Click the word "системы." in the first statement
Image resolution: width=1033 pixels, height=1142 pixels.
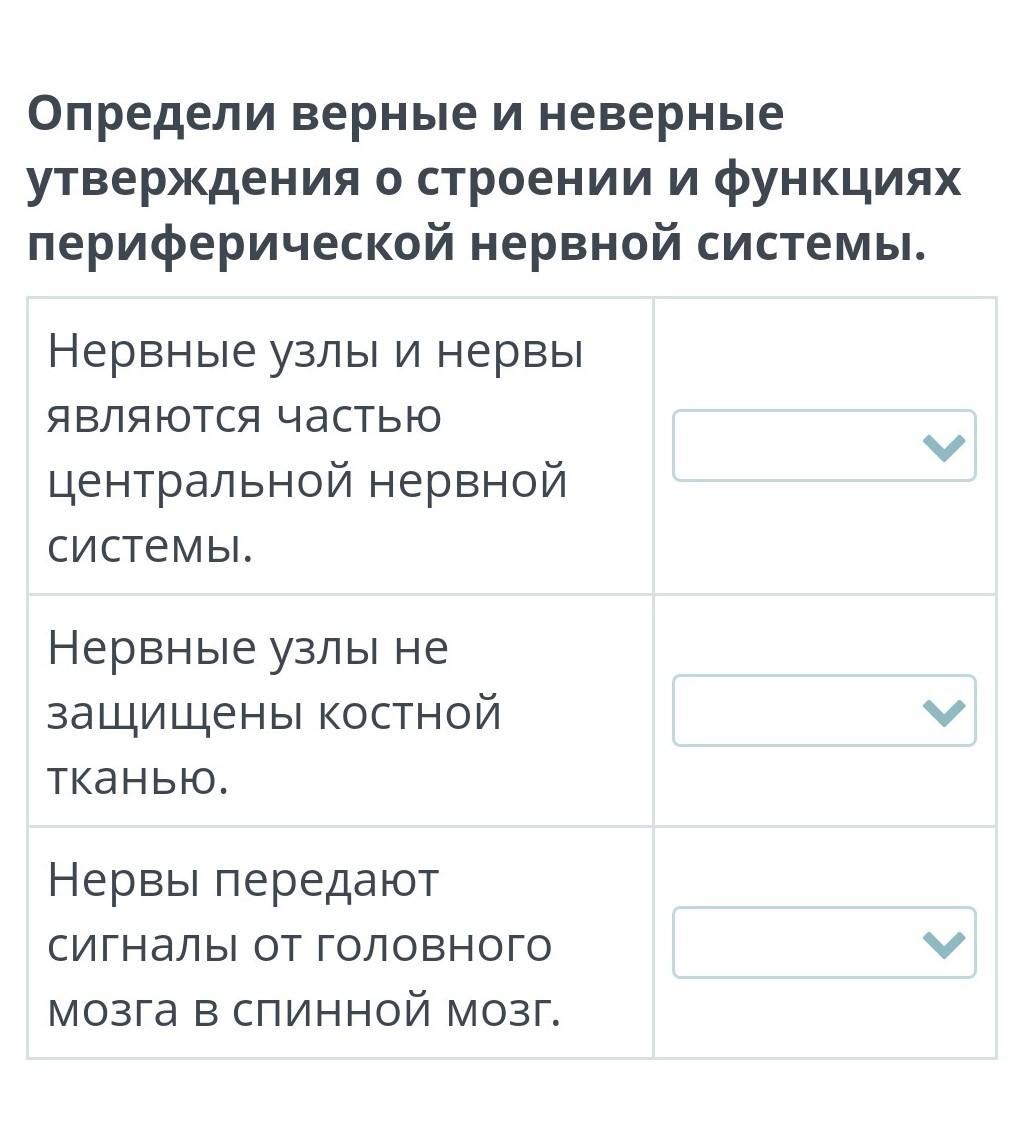point(150,546)
